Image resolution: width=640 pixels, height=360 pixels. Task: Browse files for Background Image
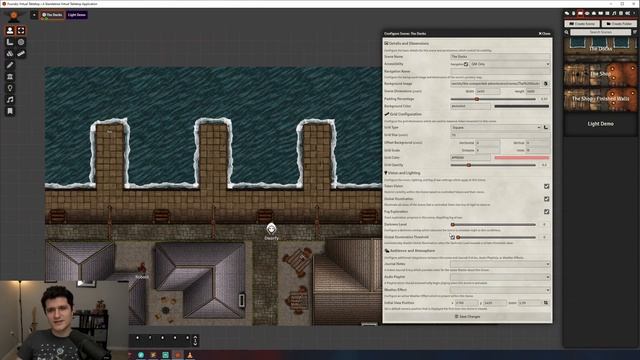[x=546, y=84]
